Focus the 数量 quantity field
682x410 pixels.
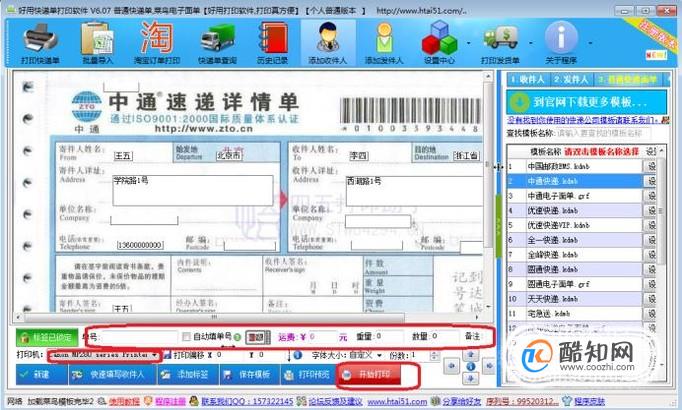443,337
